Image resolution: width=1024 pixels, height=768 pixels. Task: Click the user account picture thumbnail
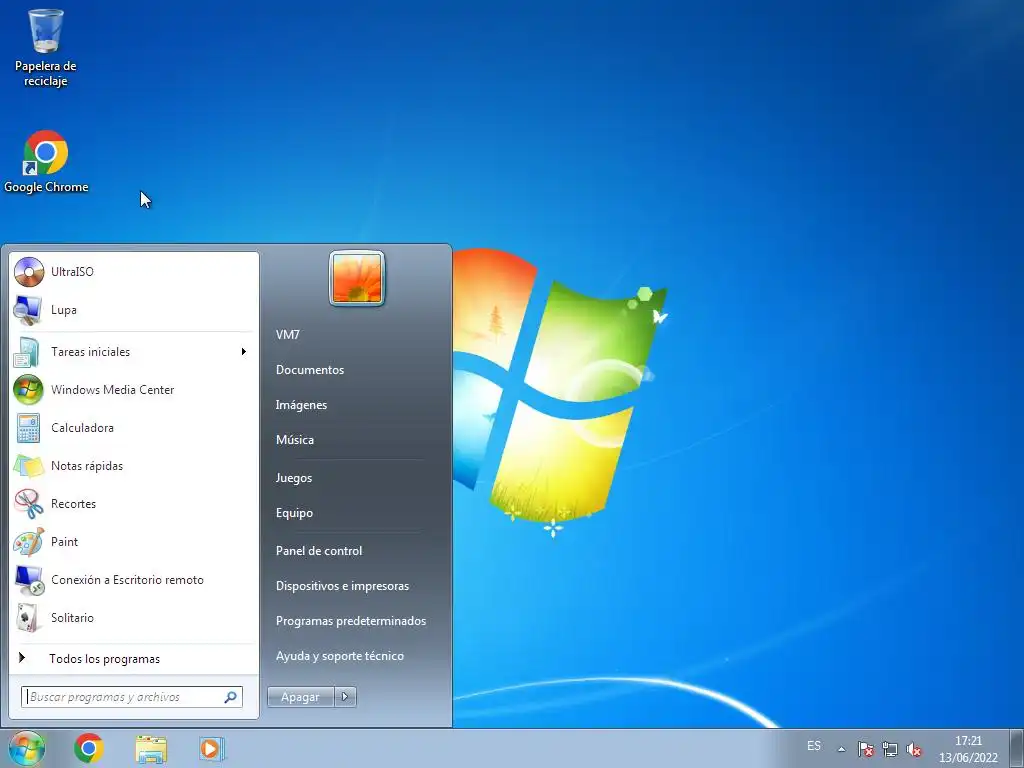[x=357, y=279]
